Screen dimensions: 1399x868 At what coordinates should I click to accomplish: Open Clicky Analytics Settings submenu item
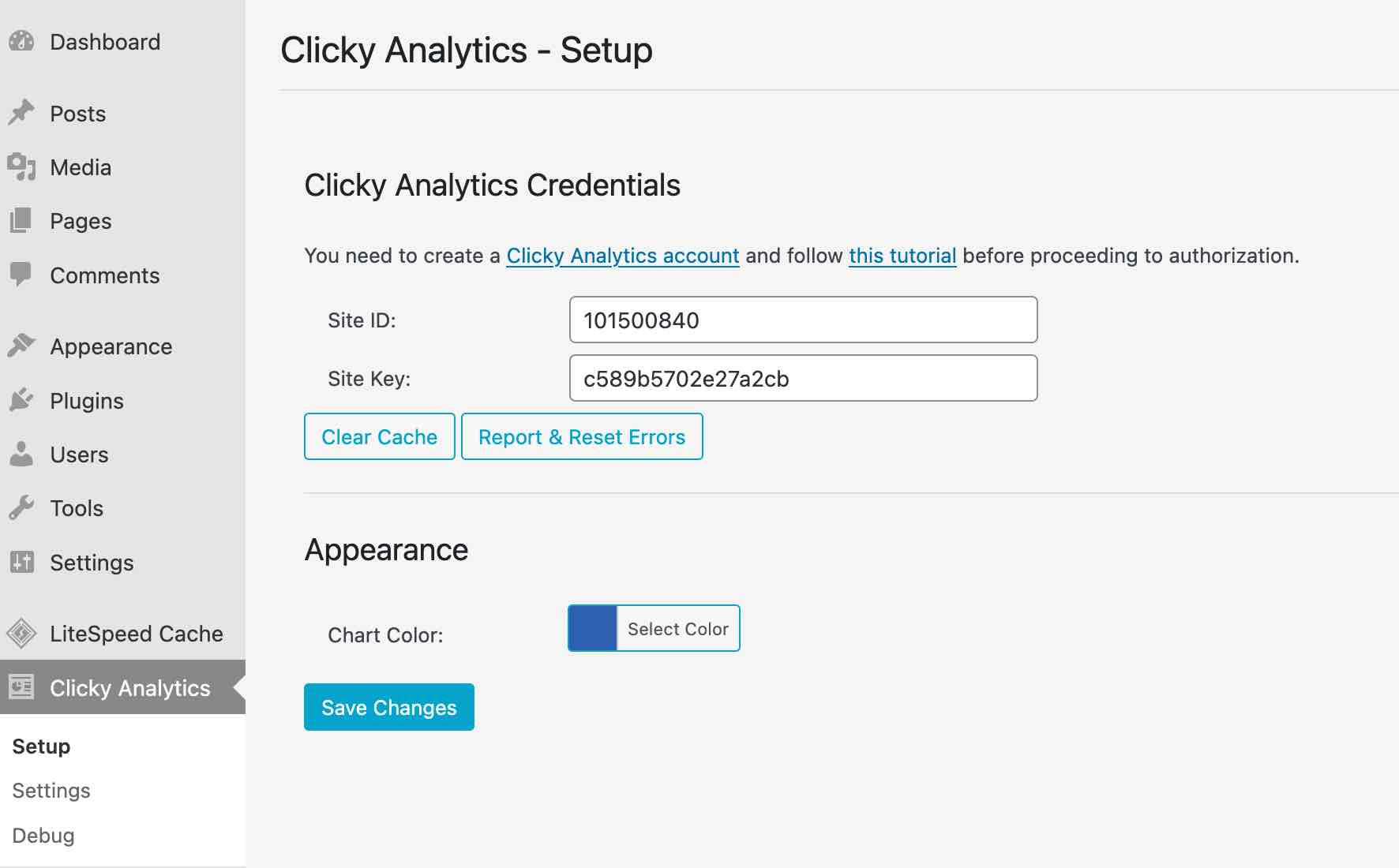[x=51, y=791]
